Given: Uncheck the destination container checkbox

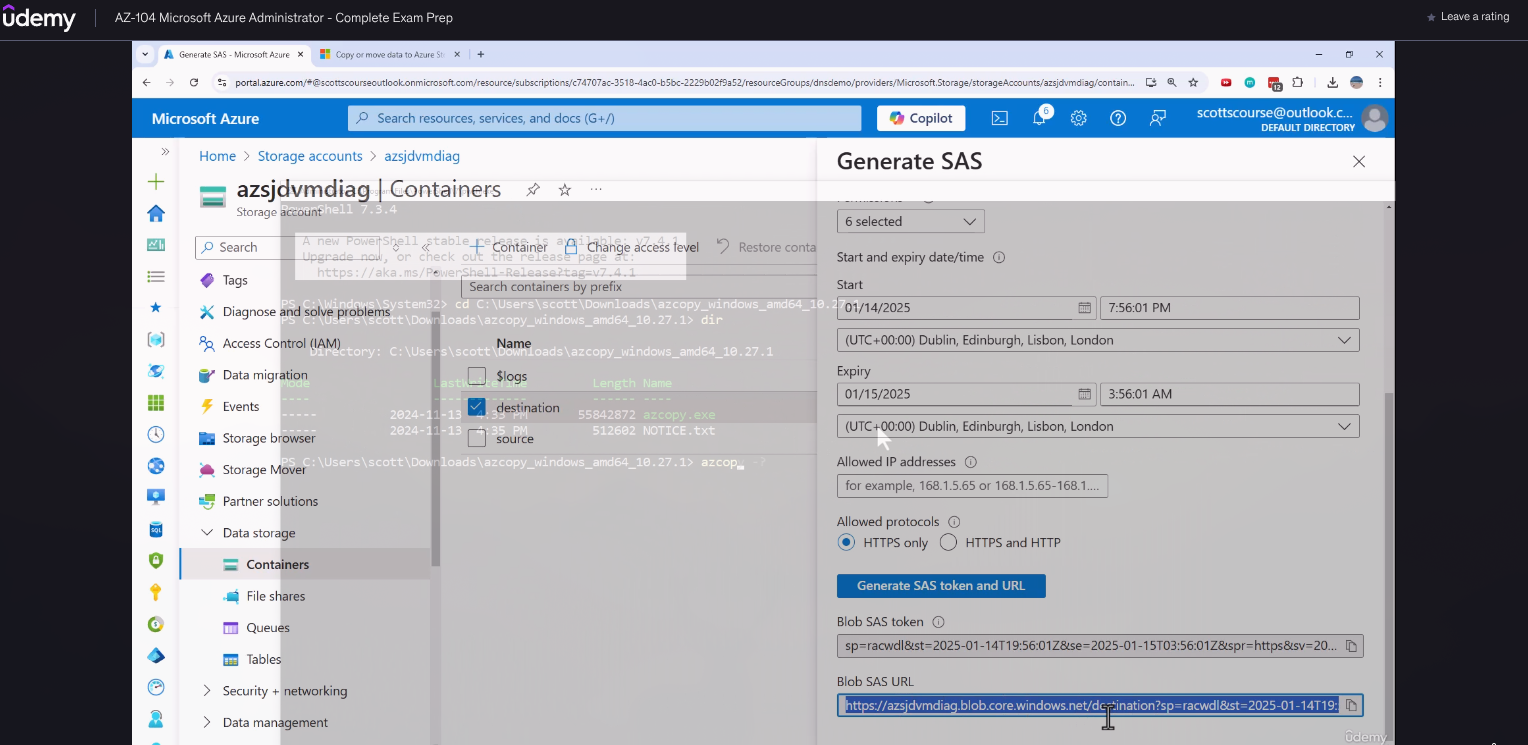Looking at the screenshot, I should click(x=477, y=407).
